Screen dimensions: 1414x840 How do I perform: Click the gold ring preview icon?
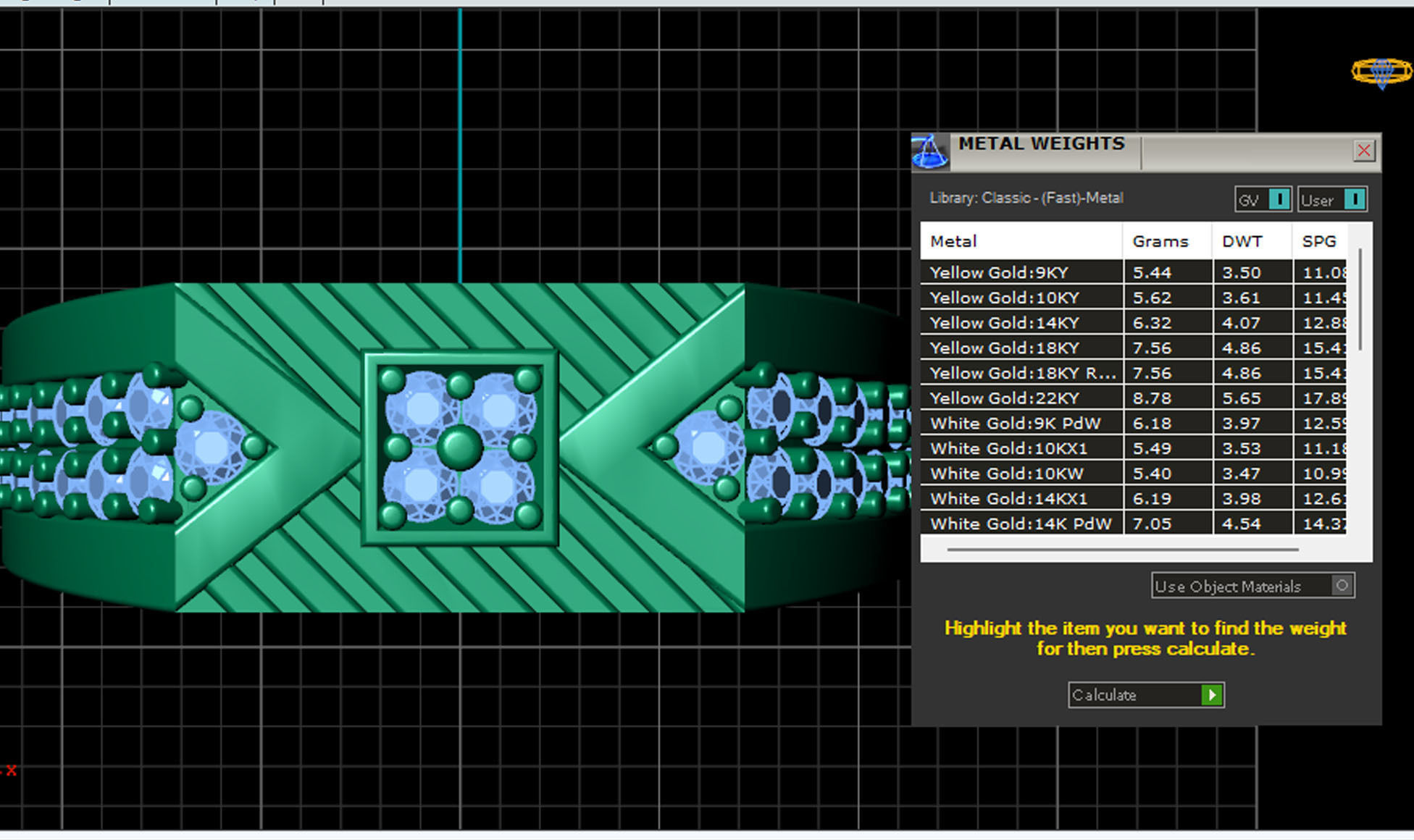click(x=1381, y=72)
